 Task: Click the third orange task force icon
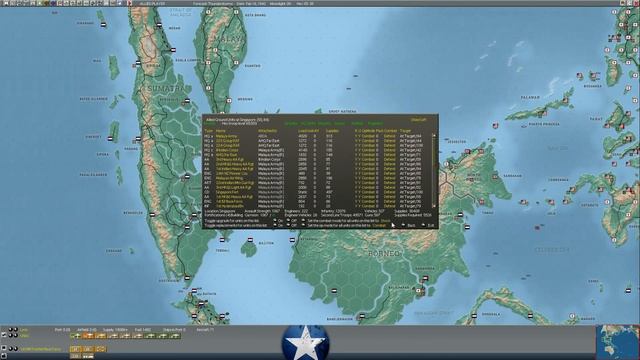tap(100, 349)
